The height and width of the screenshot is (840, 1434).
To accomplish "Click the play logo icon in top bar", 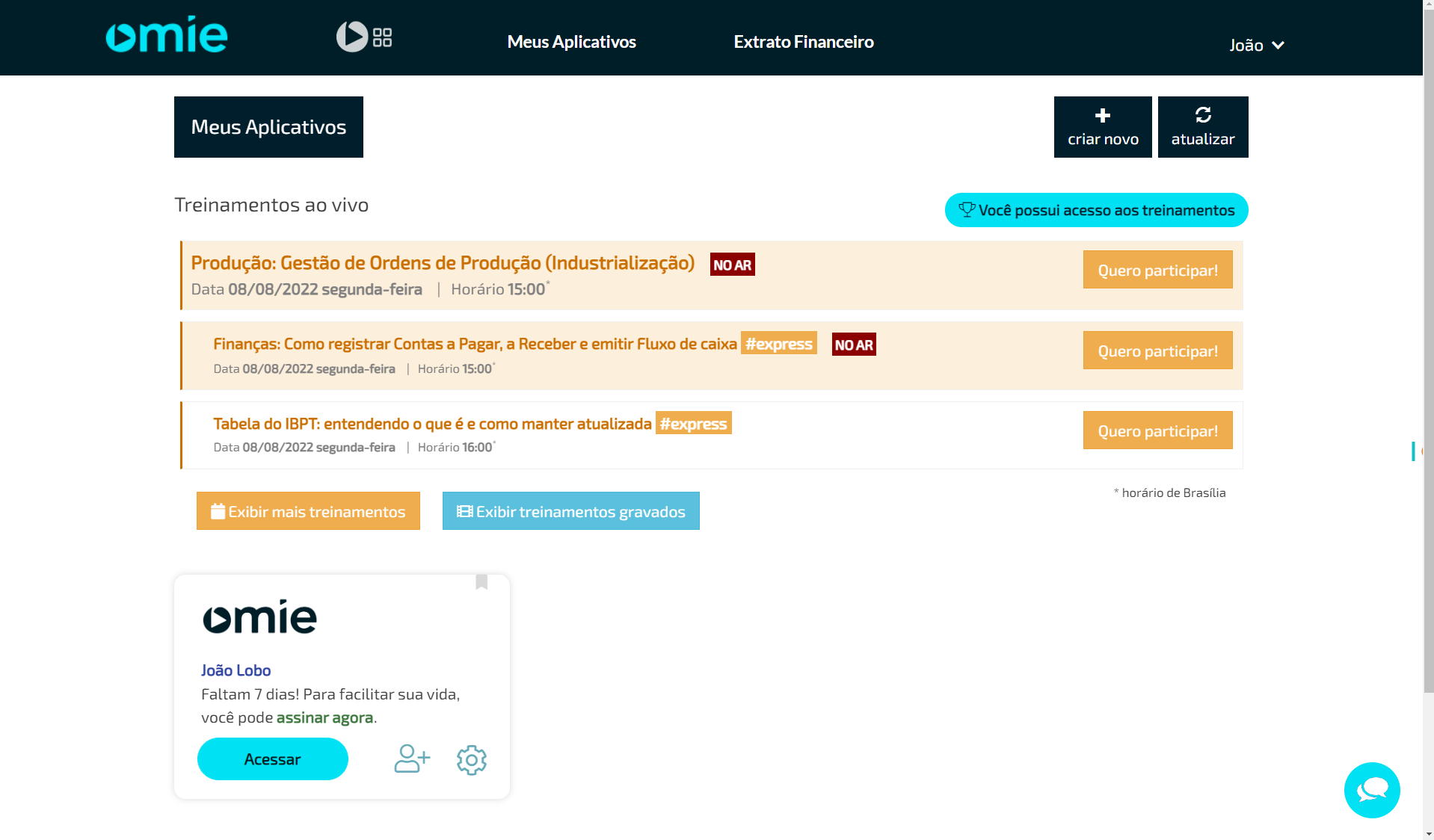I will [x=354, y=37].
